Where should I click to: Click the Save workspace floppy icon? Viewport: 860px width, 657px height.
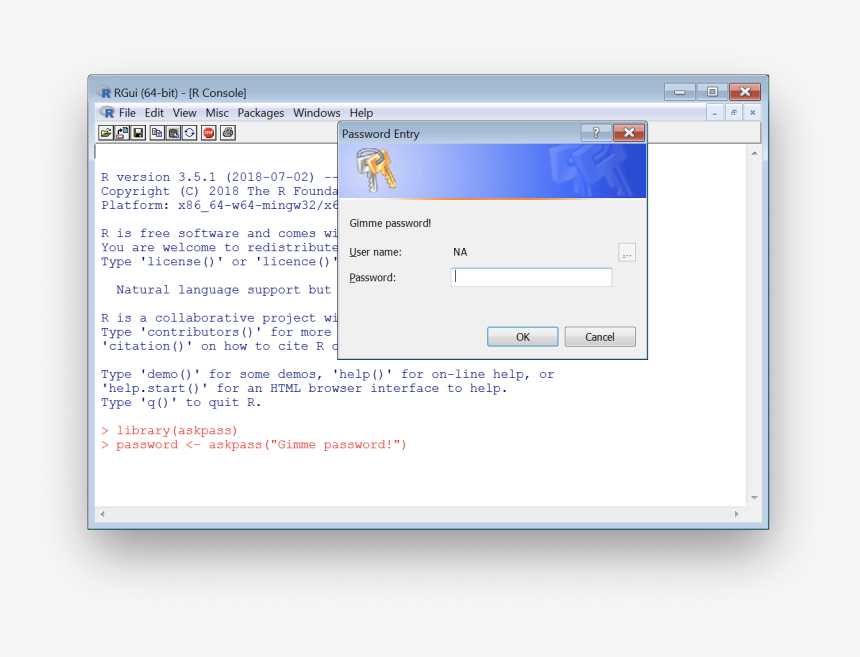click(139, 133)
